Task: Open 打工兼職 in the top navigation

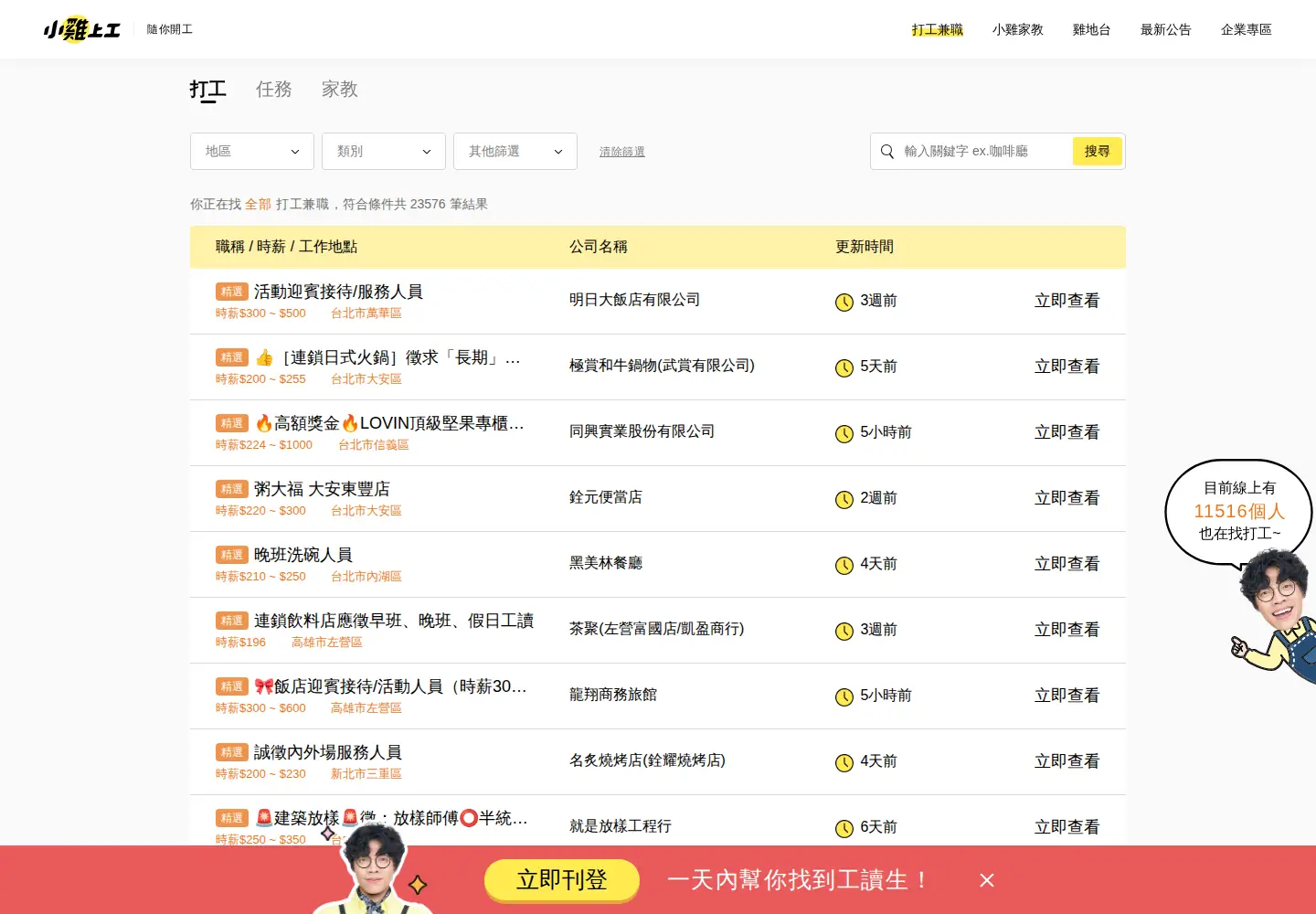Action: 938,29
